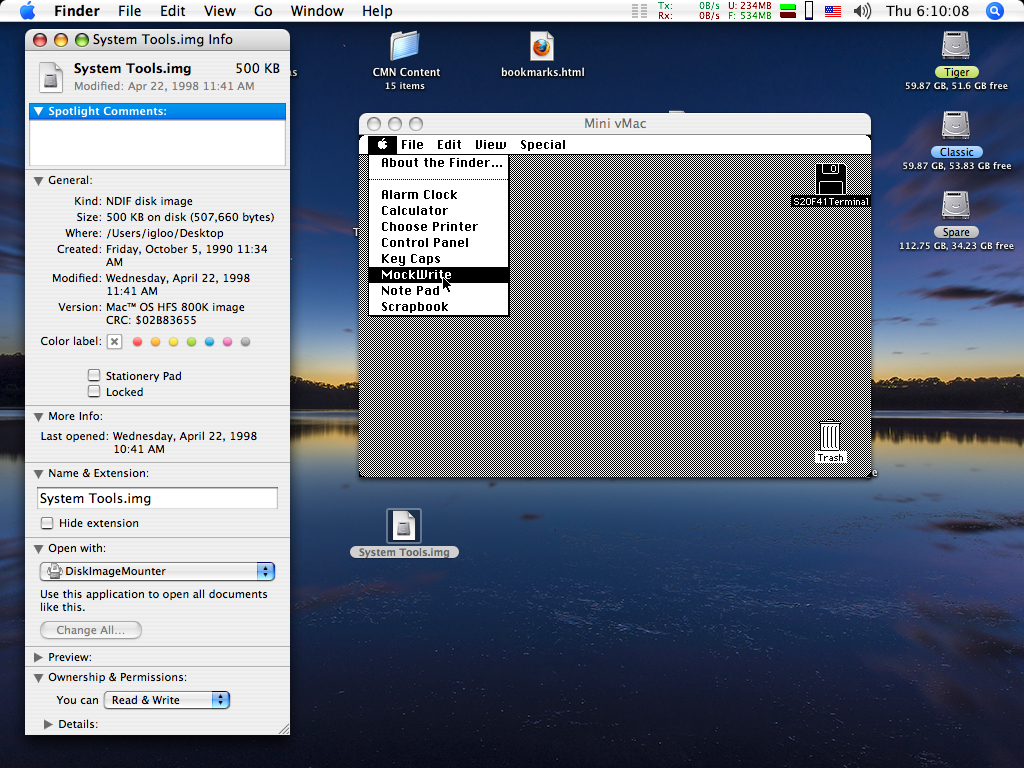This screenshot has width=1024, height=768.
Task: Select the Classic hard drive icon
Action: (x=955, y=125)
